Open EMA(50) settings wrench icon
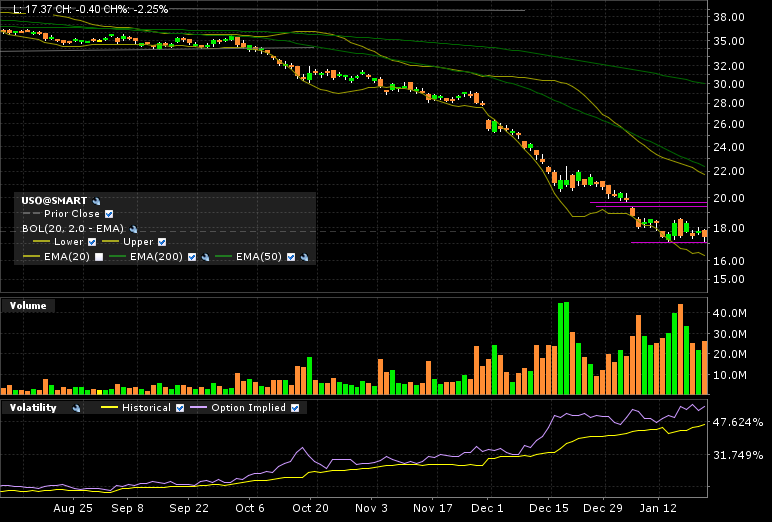Screen dimensions: 772x522 point(303,257)
